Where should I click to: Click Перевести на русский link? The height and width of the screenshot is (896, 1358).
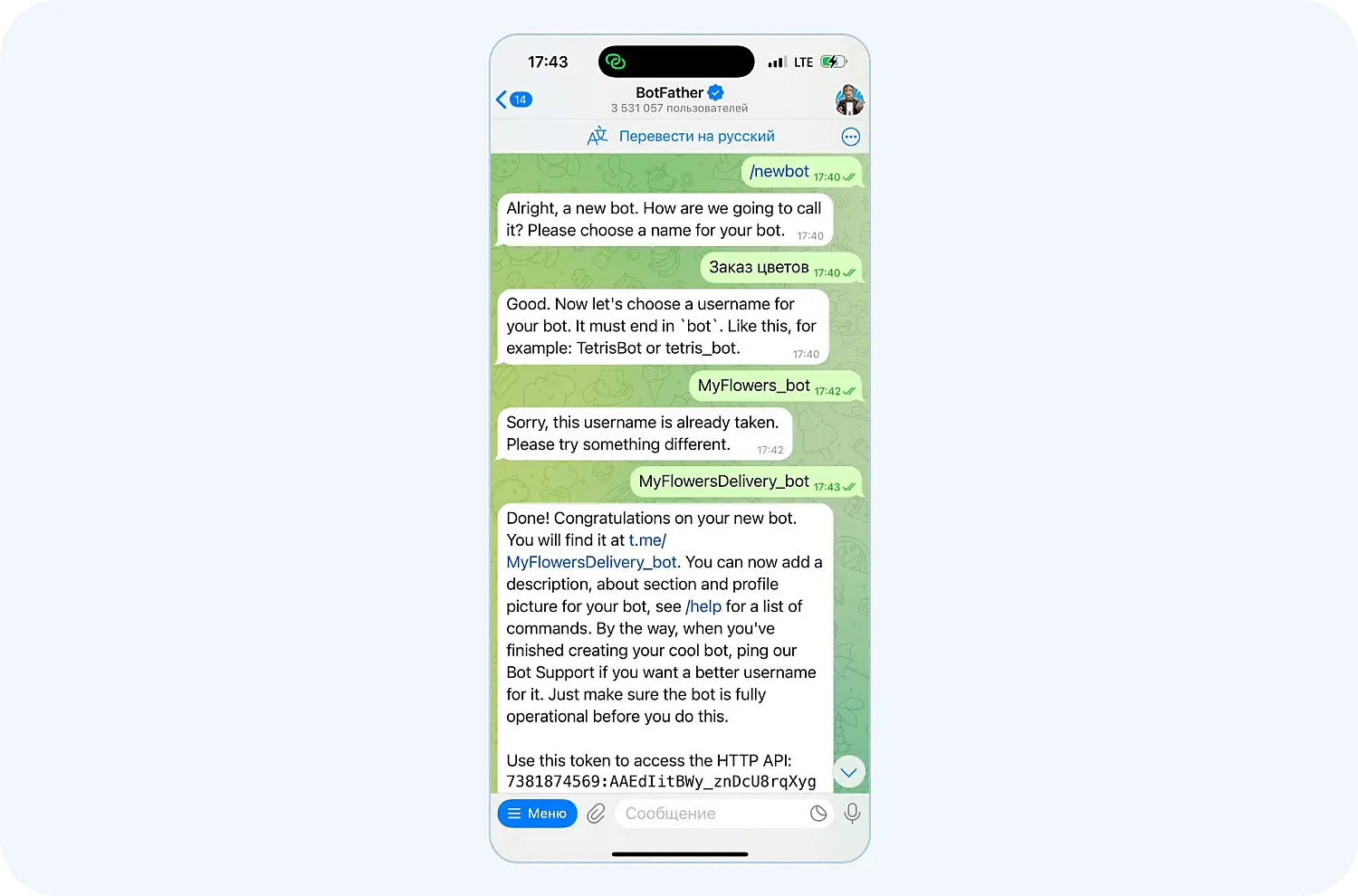click(696, 137)
